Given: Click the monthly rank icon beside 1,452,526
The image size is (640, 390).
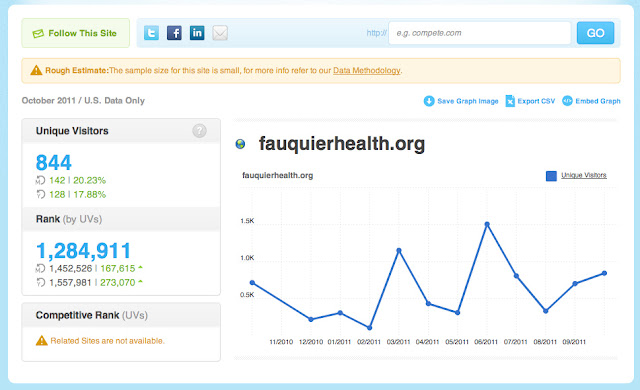Looking at the screenshot, I should tap(40, 268).
